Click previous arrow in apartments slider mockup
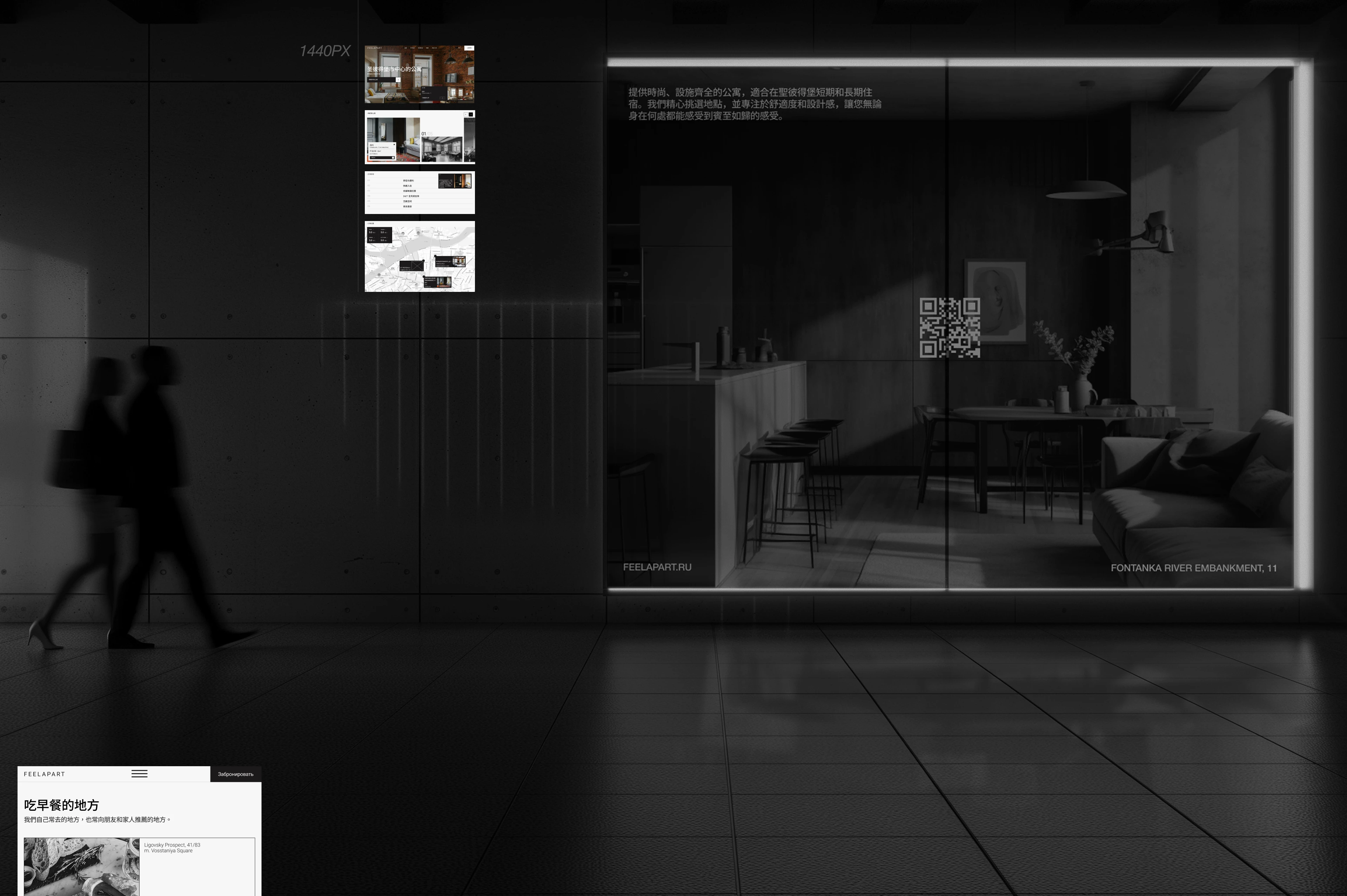The image size is (1347, 896). 466,114
